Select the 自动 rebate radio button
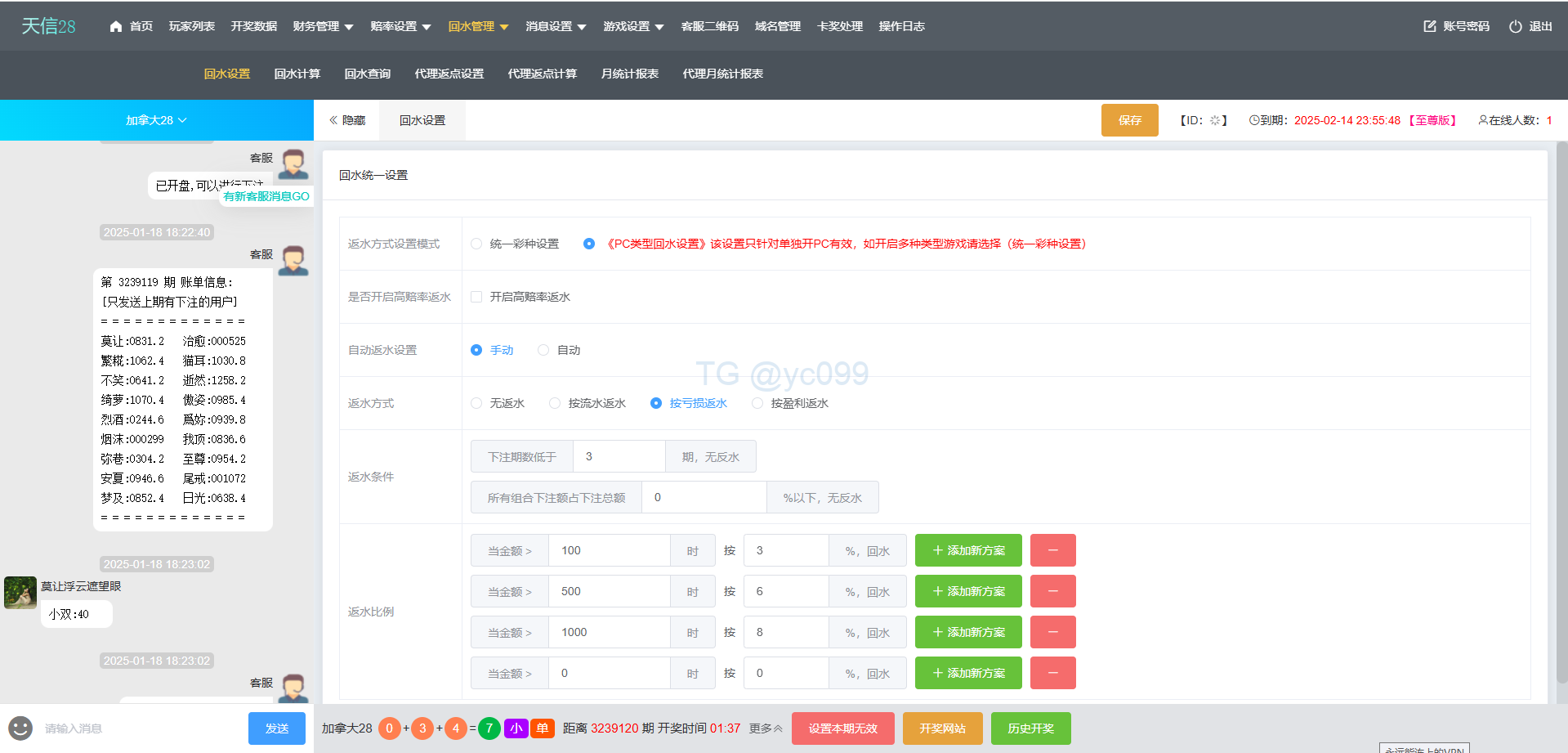The width and height of the screenshot is (1568, 753). [x=543, y=350]
